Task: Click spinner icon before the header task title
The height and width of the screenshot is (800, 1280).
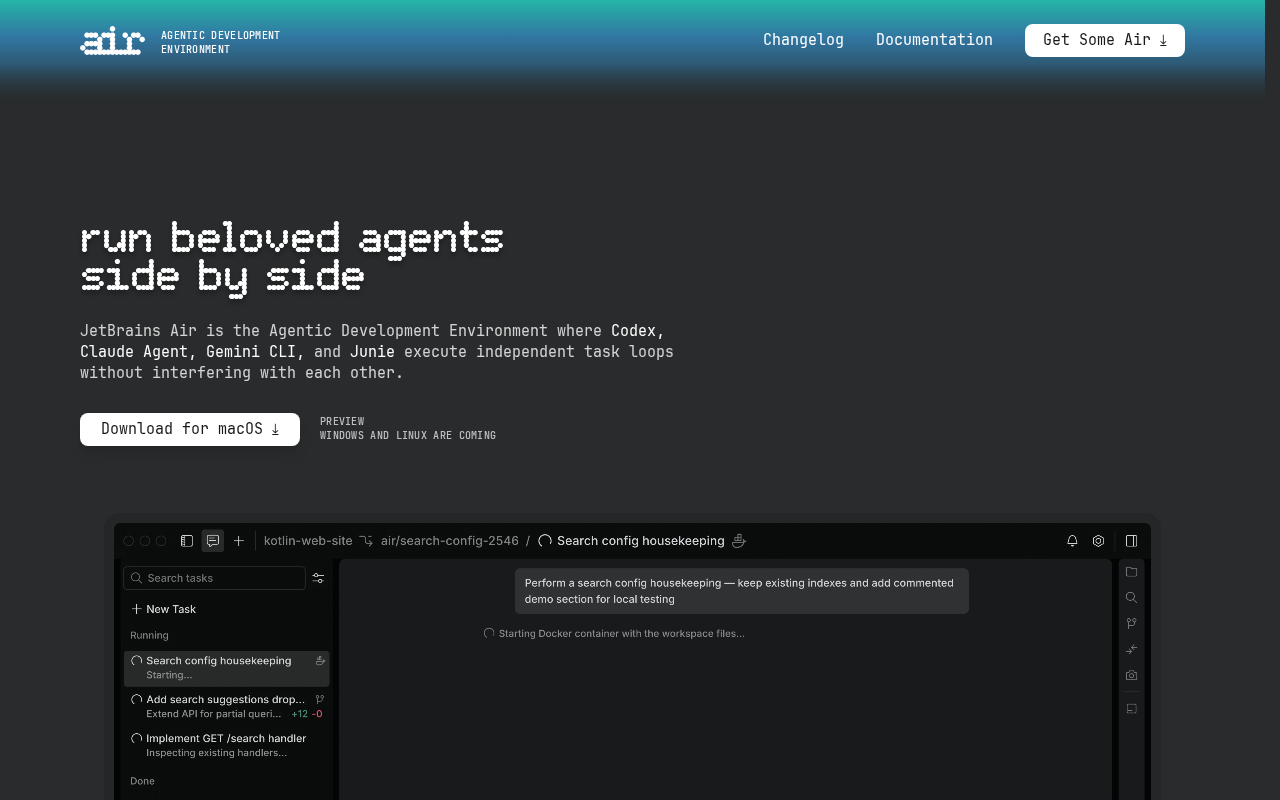Action: (x=545, y=541)
